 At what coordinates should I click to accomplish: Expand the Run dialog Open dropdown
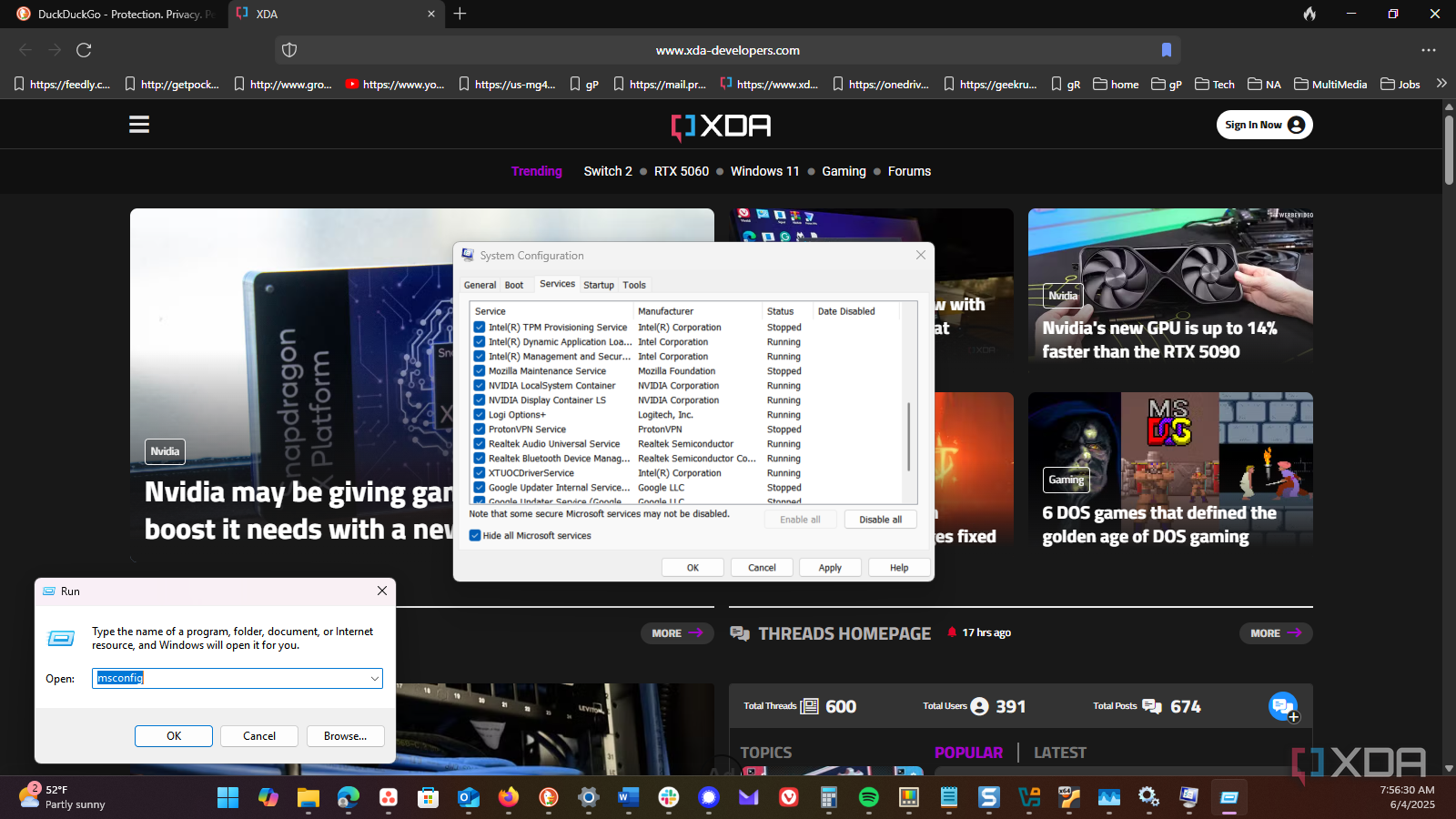coord(374,678)
